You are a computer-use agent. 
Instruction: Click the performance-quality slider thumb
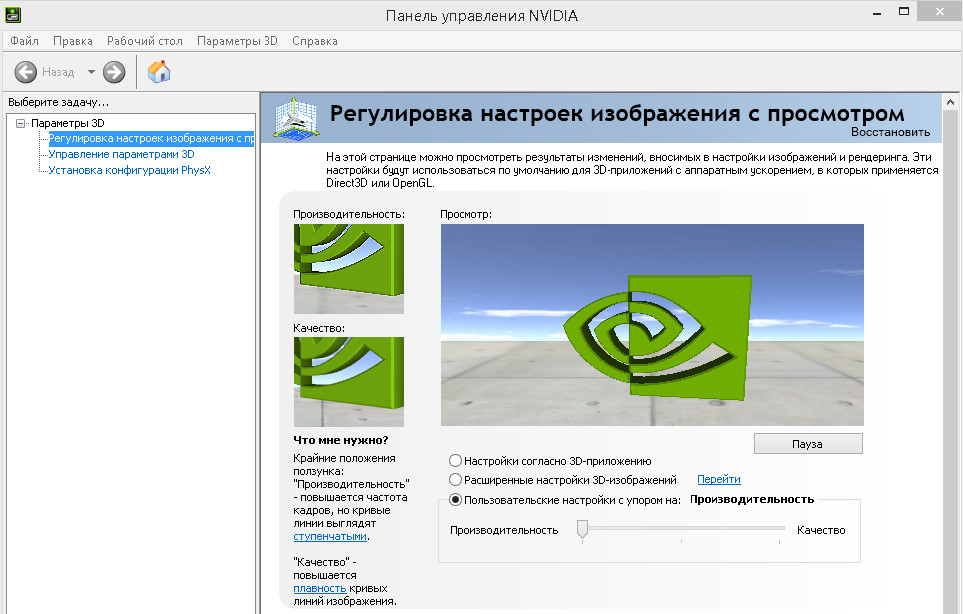(582, 529)
